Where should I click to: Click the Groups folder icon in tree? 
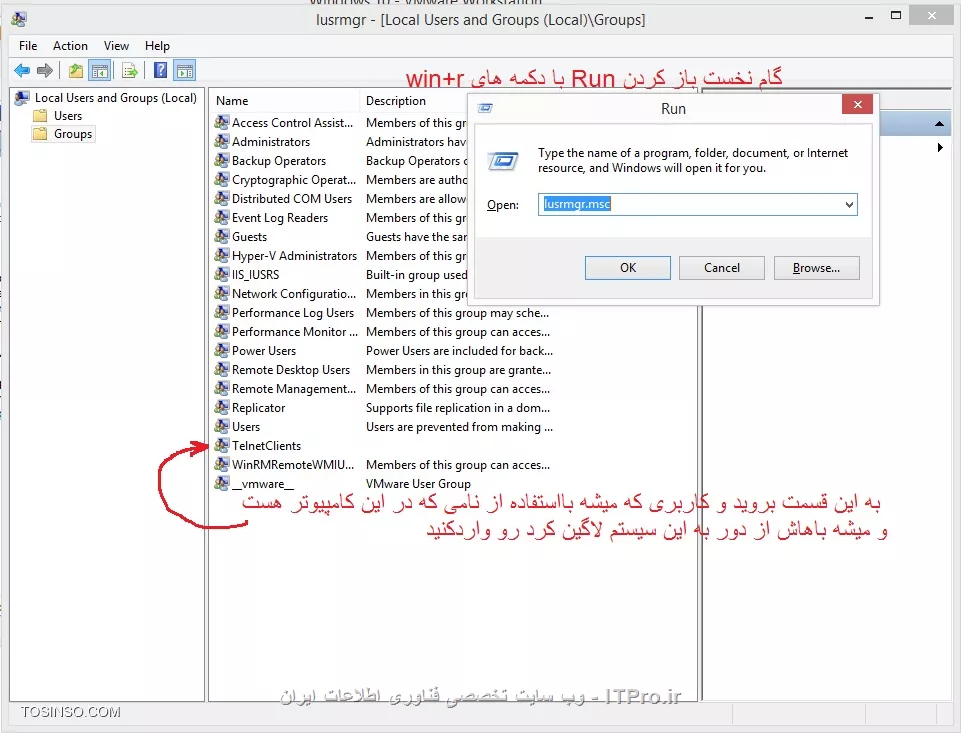pyautogui.click(x=40, y=134)
